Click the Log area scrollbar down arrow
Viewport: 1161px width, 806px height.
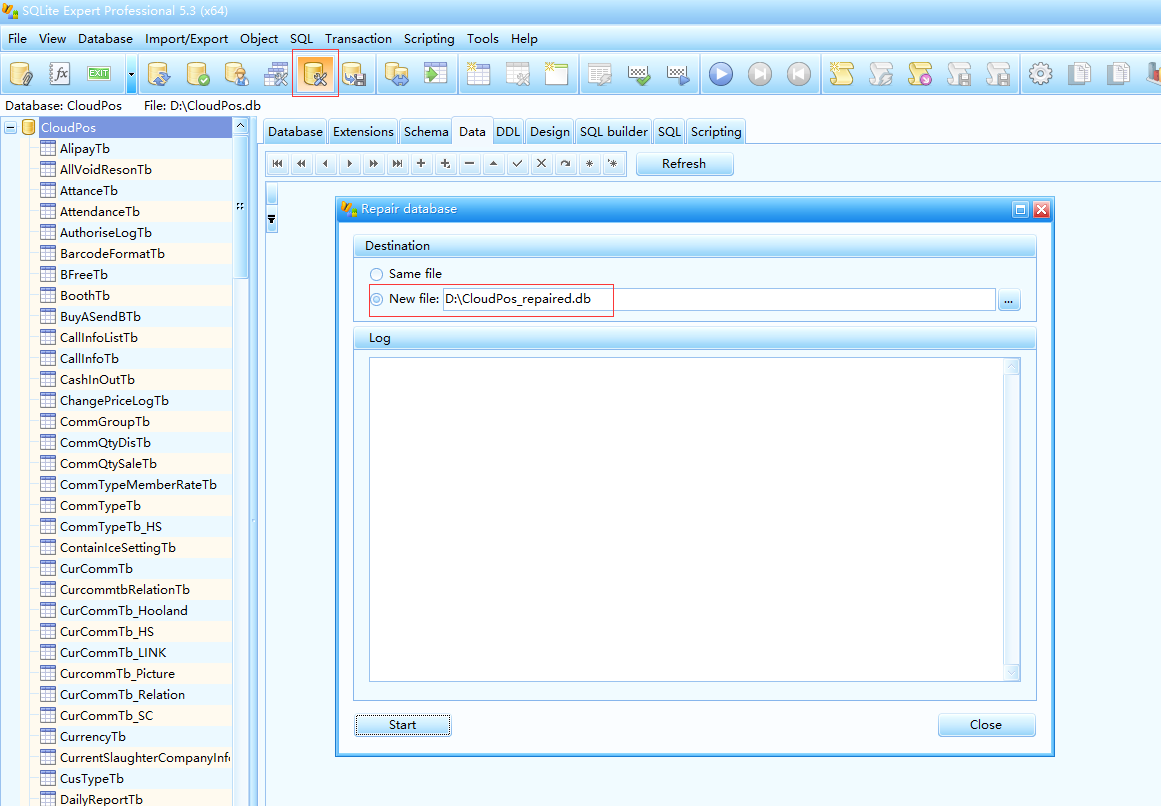coord(1011,673)
